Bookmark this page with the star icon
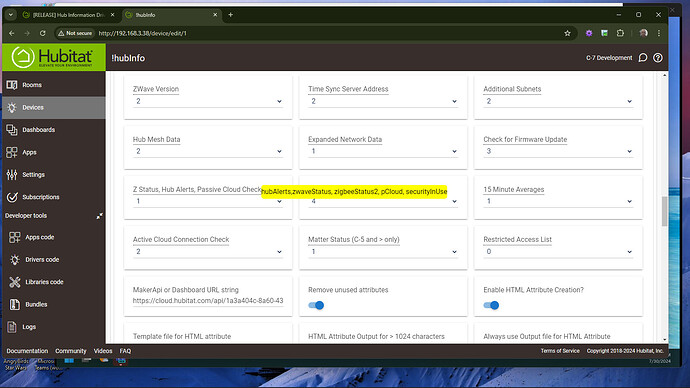Image resolution: width=690 pixels, height=388 pixels. pos(567,33)
